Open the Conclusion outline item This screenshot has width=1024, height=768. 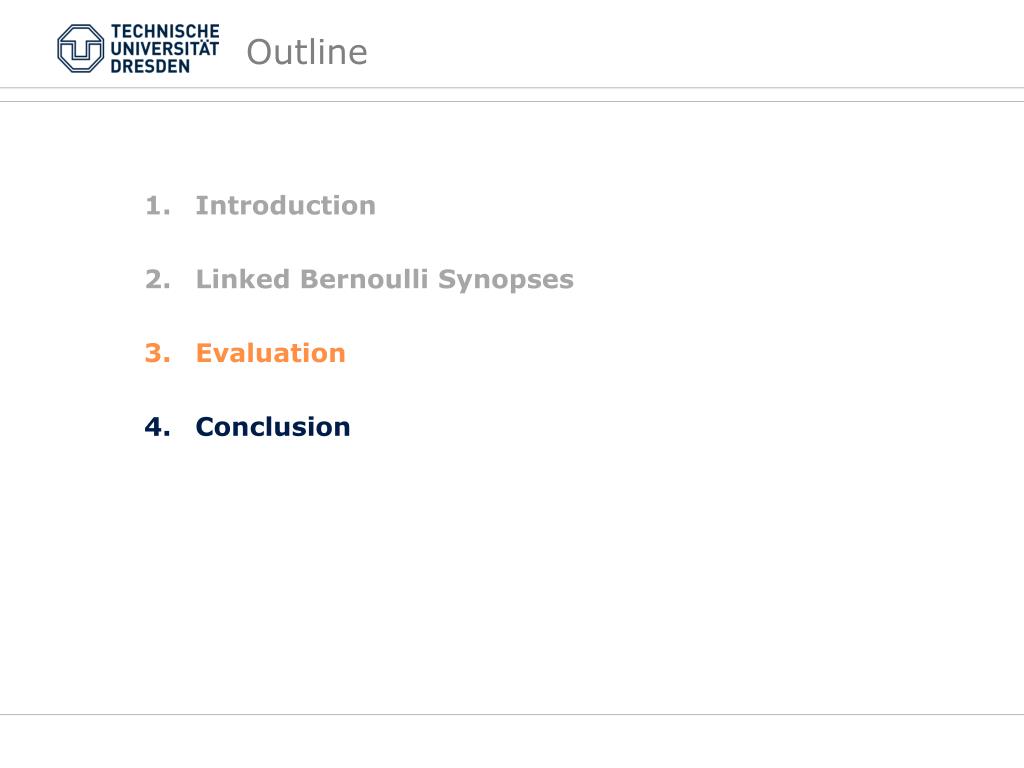[273, 427]
